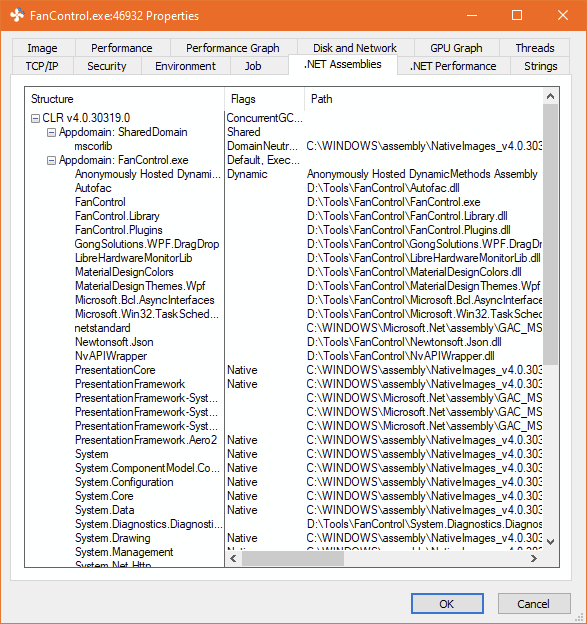Click the horizontal scrollbar thumb
587x624 pixels.
tap(293, 559)
